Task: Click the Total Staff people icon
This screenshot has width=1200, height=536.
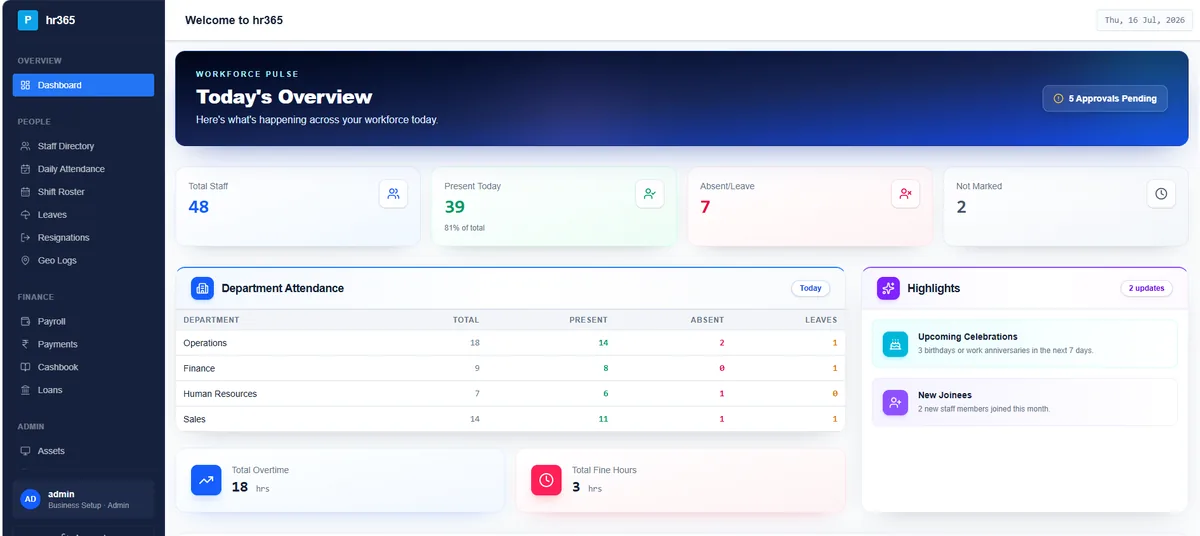Action: [x=393, y=194]
